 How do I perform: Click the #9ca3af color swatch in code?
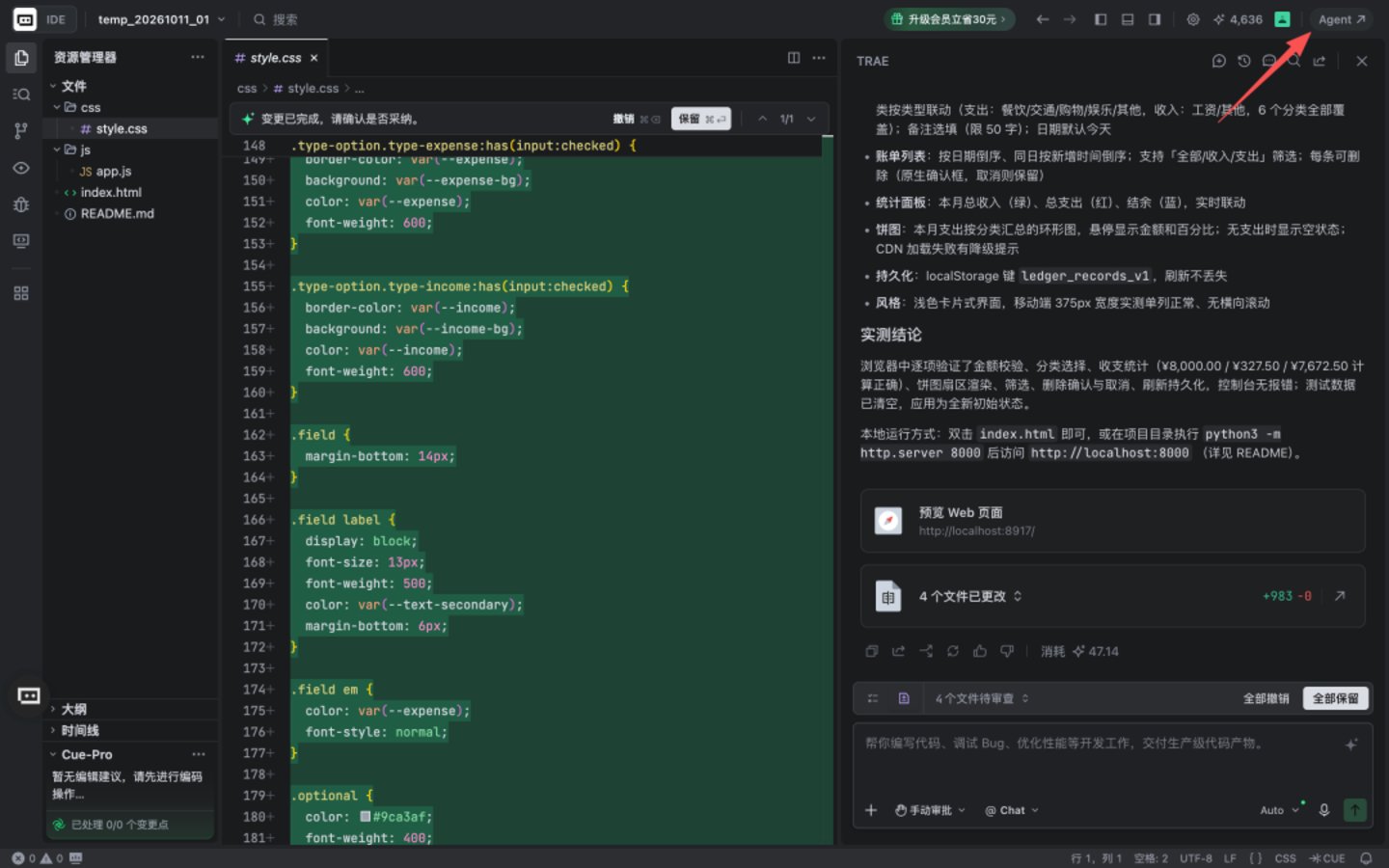coord(366,816)
